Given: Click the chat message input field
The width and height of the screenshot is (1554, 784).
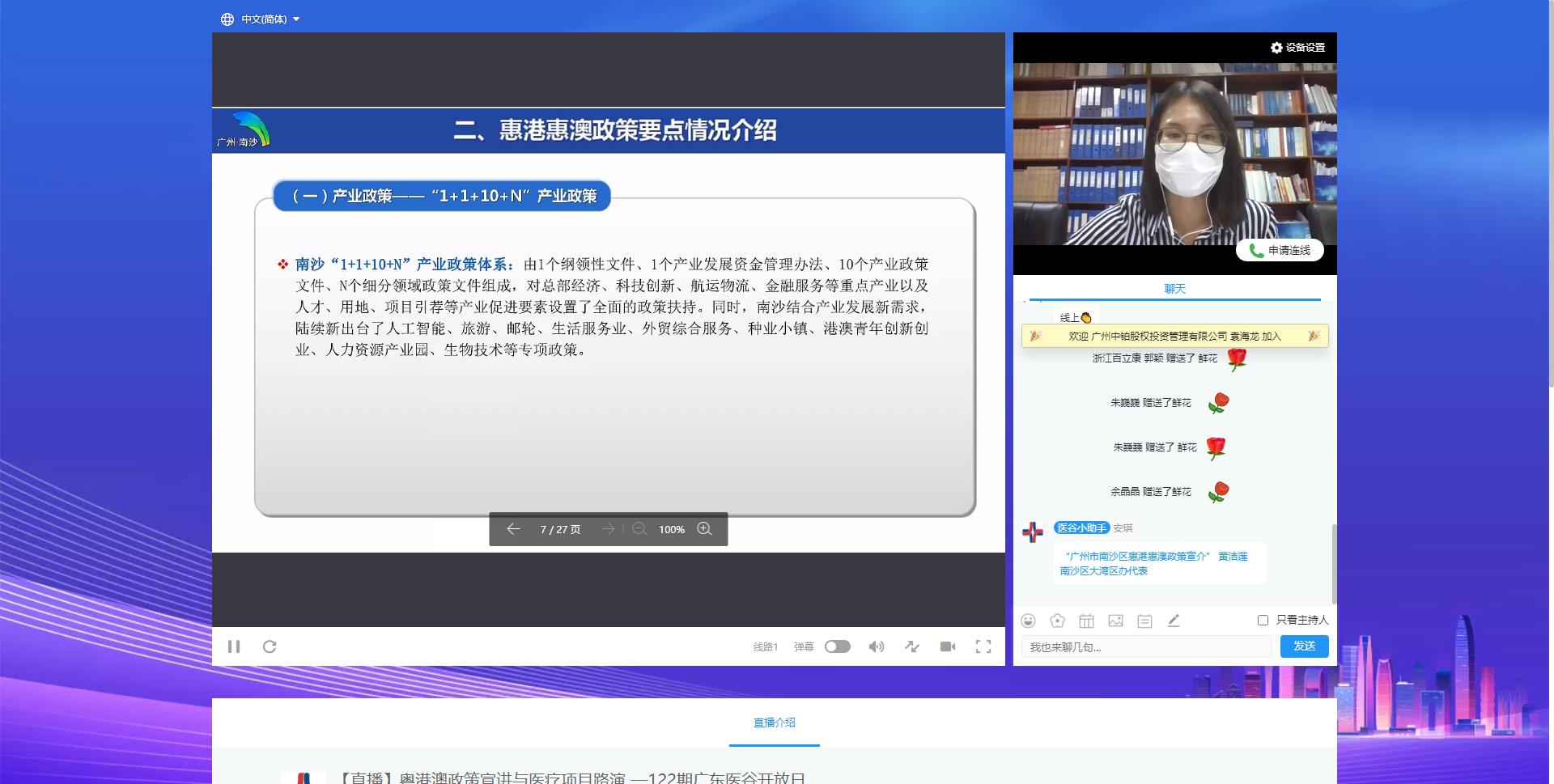Looking at the screenshot, I should click(x=1145, y=647).
